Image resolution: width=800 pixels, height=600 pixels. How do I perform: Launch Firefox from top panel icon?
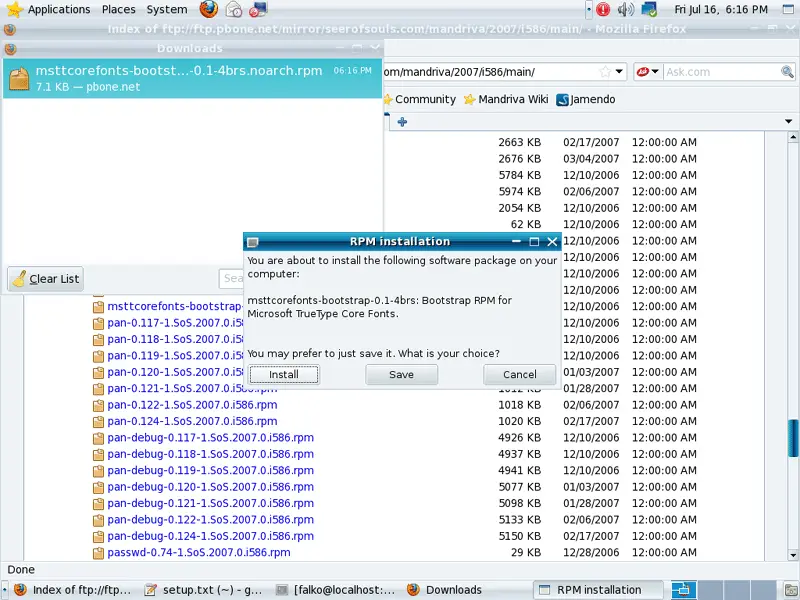(208, 9)
